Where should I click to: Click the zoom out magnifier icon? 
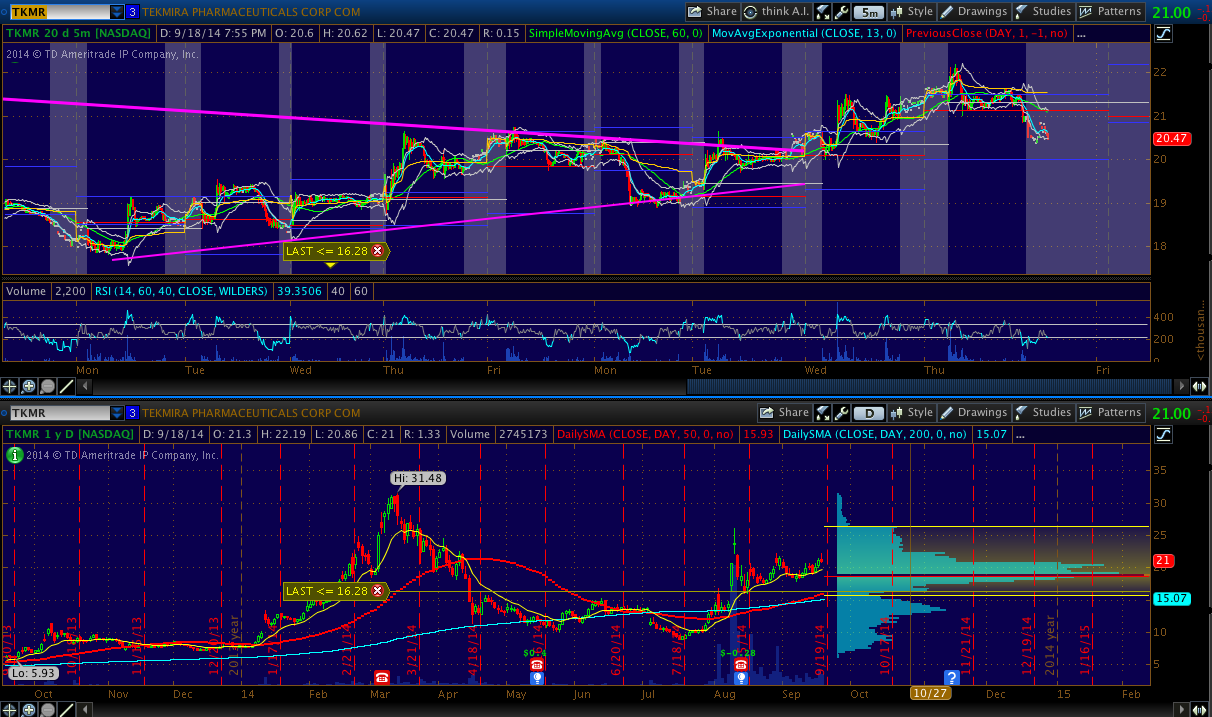coord(48,386)
